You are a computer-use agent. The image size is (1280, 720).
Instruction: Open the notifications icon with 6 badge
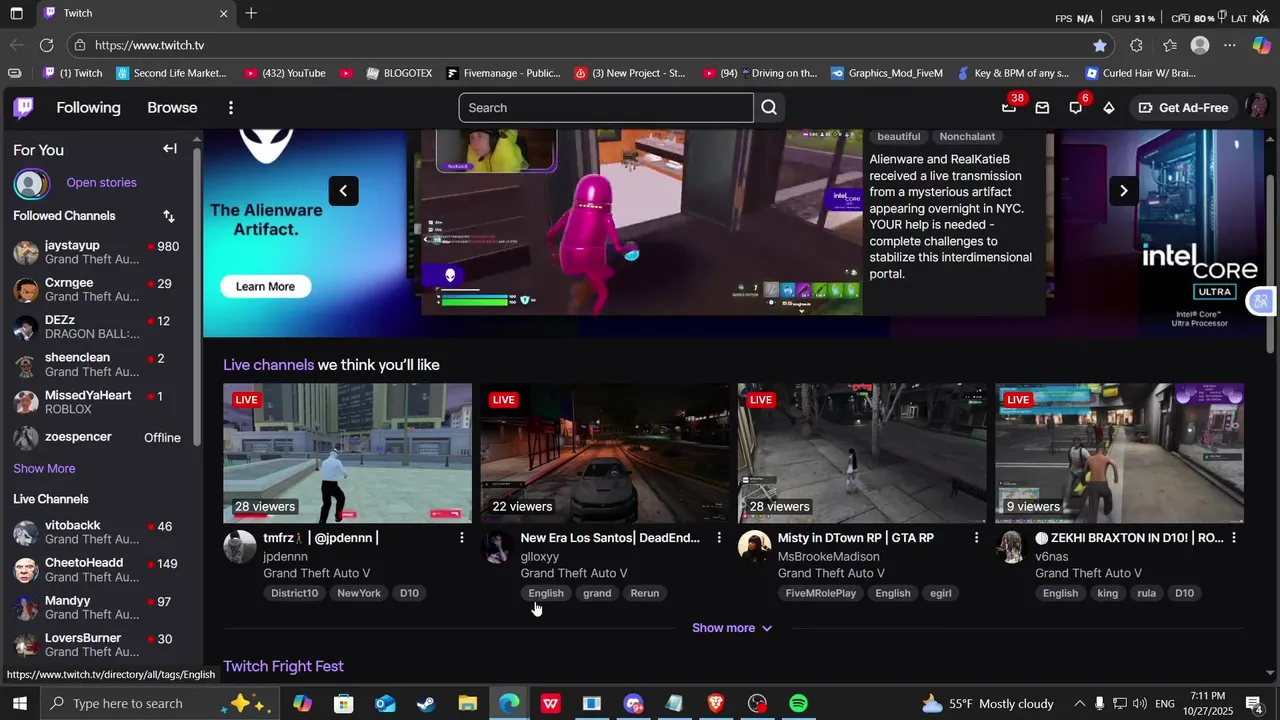[1075, 107]
